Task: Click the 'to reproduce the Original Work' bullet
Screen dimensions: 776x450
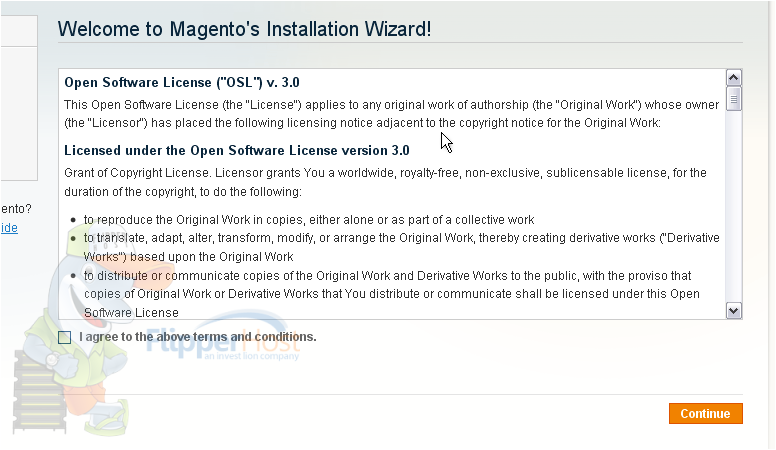Action: pyautogui.click(x=309, y=220)
